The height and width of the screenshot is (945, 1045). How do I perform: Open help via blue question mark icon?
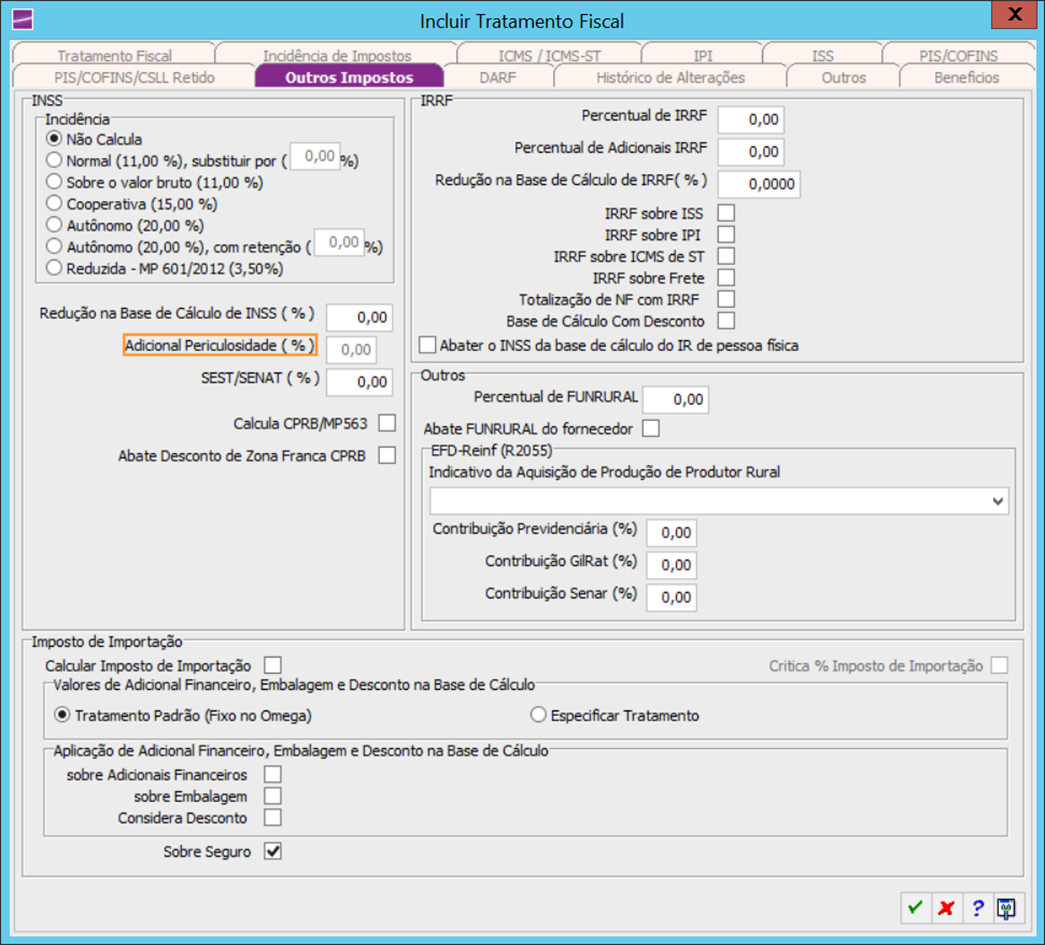(977, 908)
